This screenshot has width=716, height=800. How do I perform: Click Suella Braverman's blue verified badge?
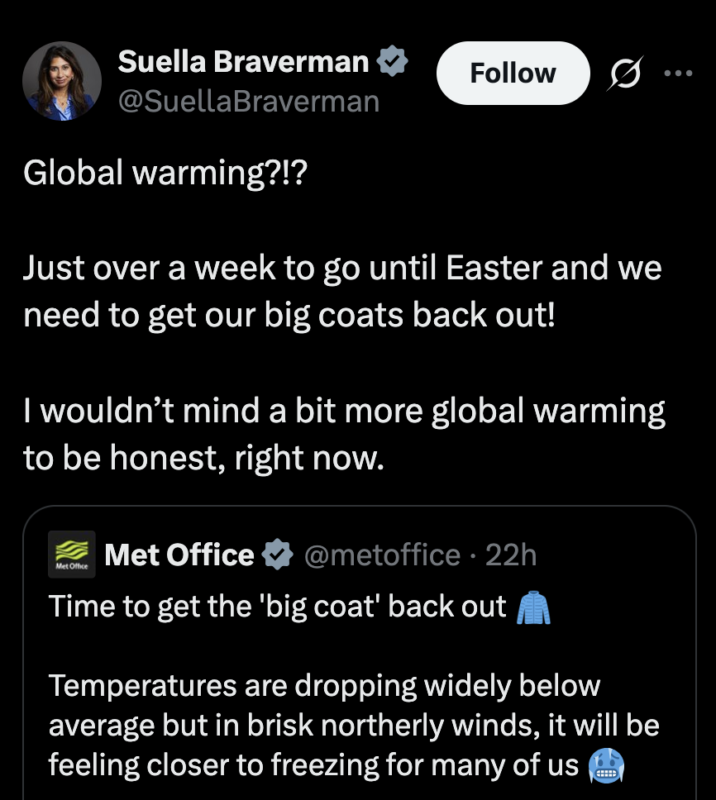click(391, 62)
